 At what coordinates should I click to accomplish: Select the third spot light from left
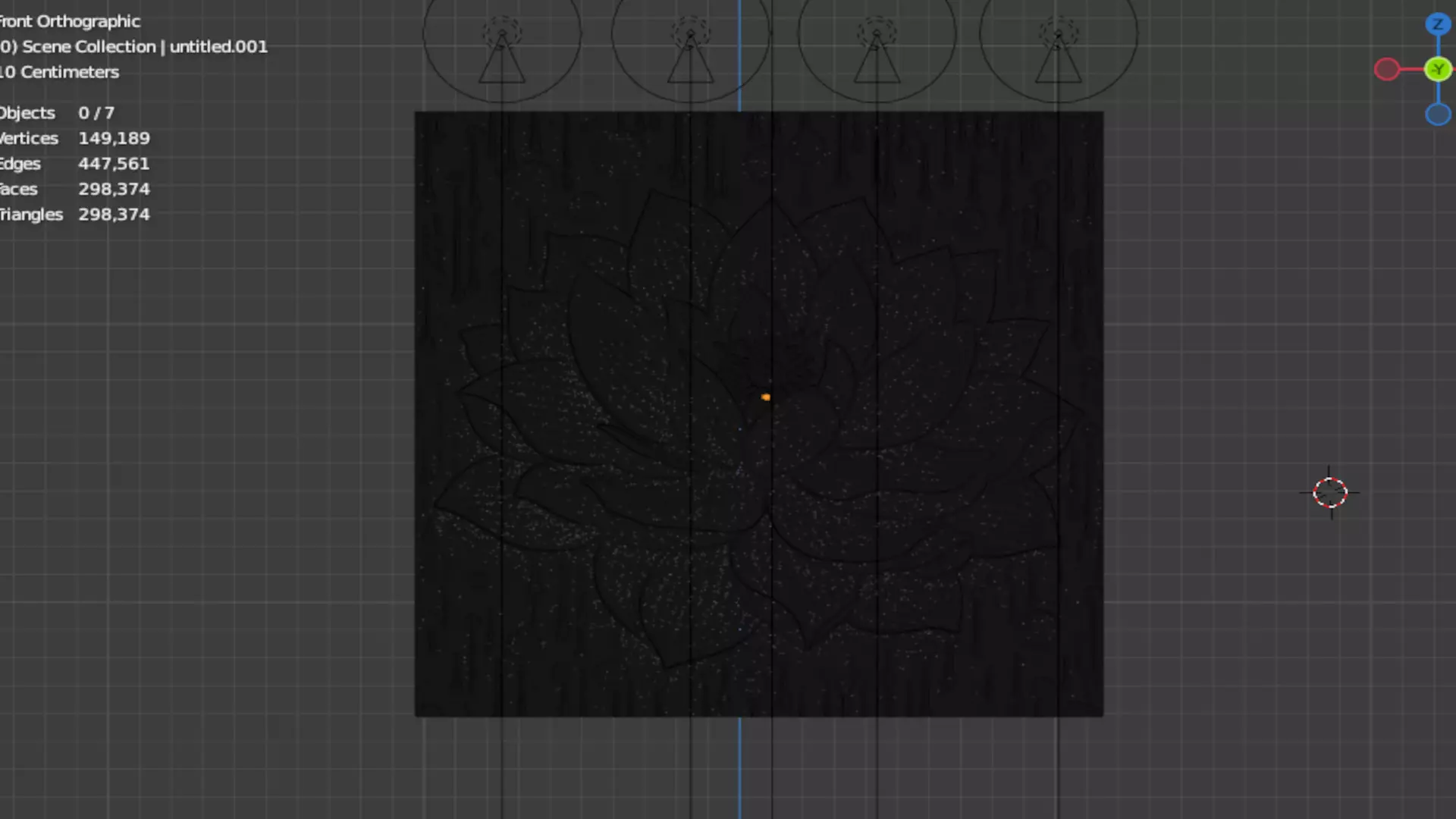[877, 62]
